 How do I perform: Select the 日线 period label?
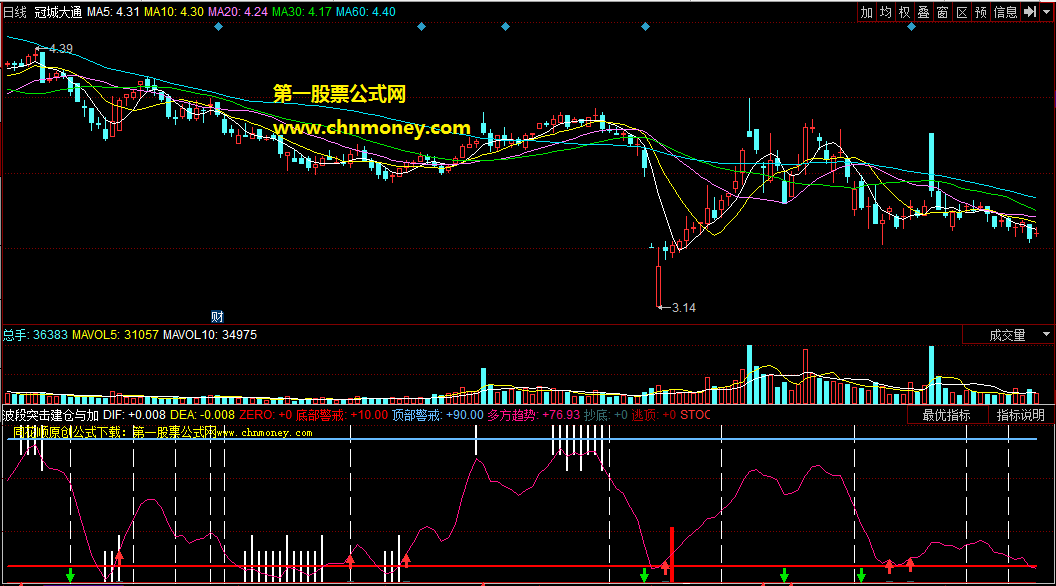click(15, 12)
